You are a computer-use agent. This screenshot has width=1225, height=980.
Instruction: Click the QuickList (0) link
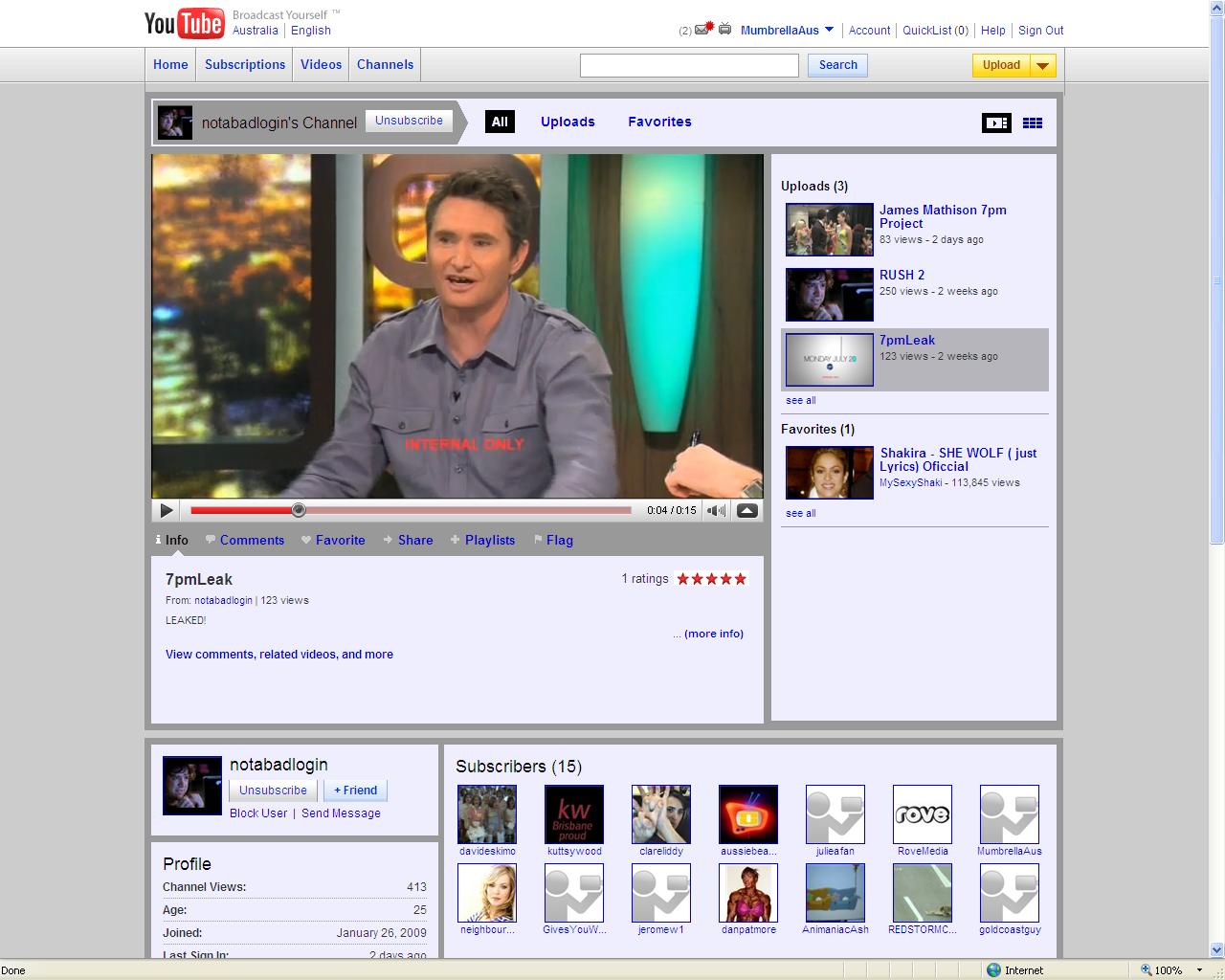935,30
